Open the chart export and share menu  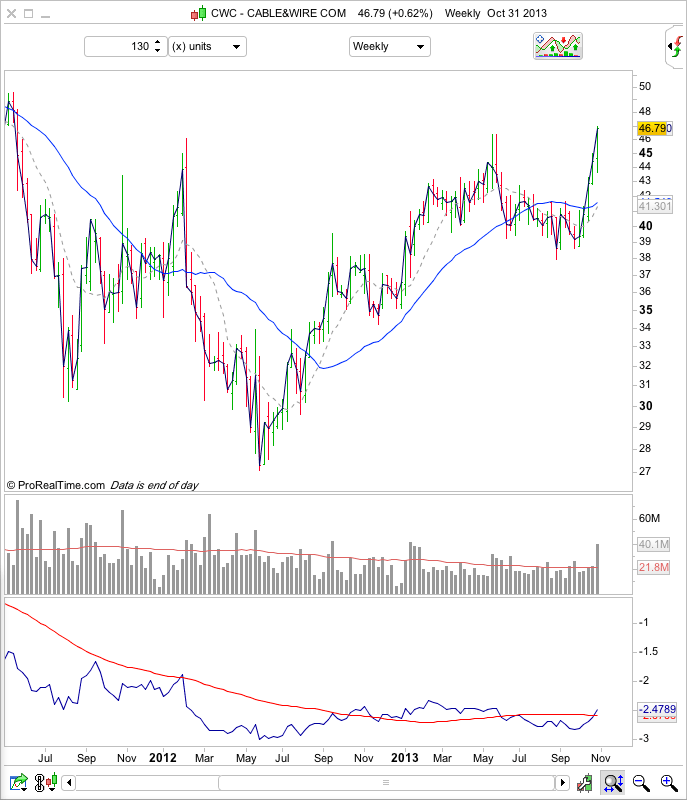(x=19, y=782)
